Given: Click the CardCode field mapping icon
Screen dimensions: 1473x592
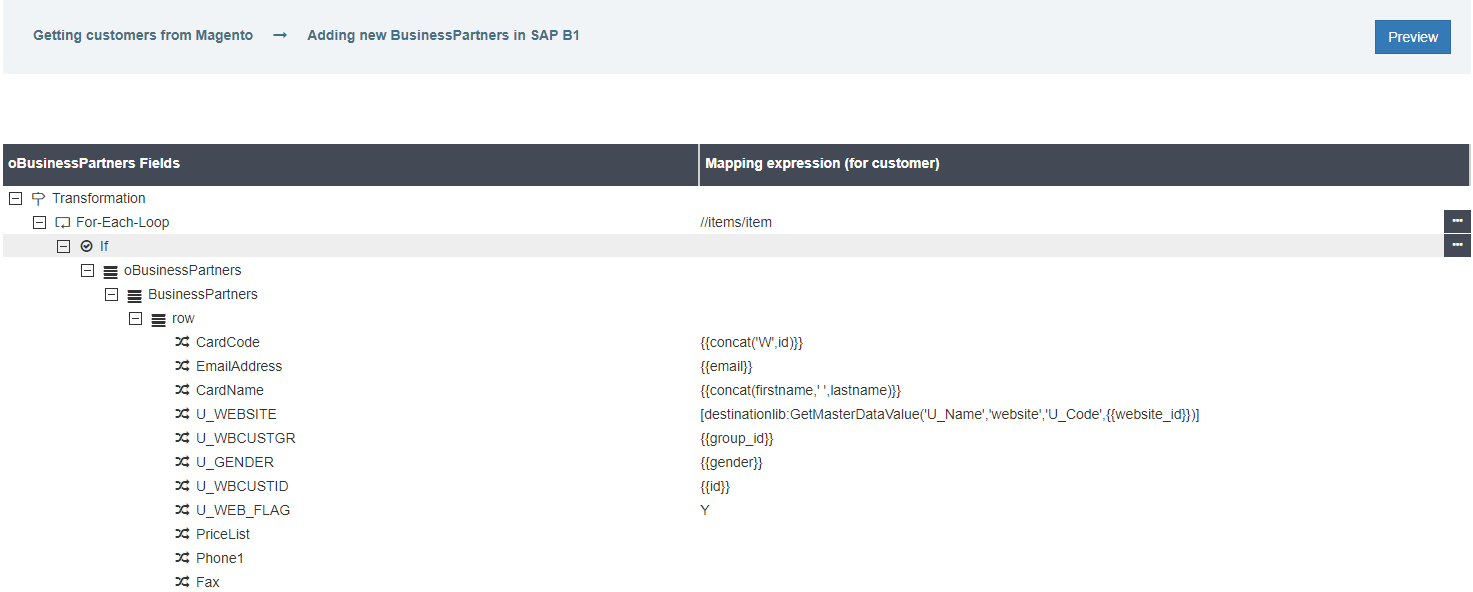Looking at the screenshot, I should tap(182, 342).
